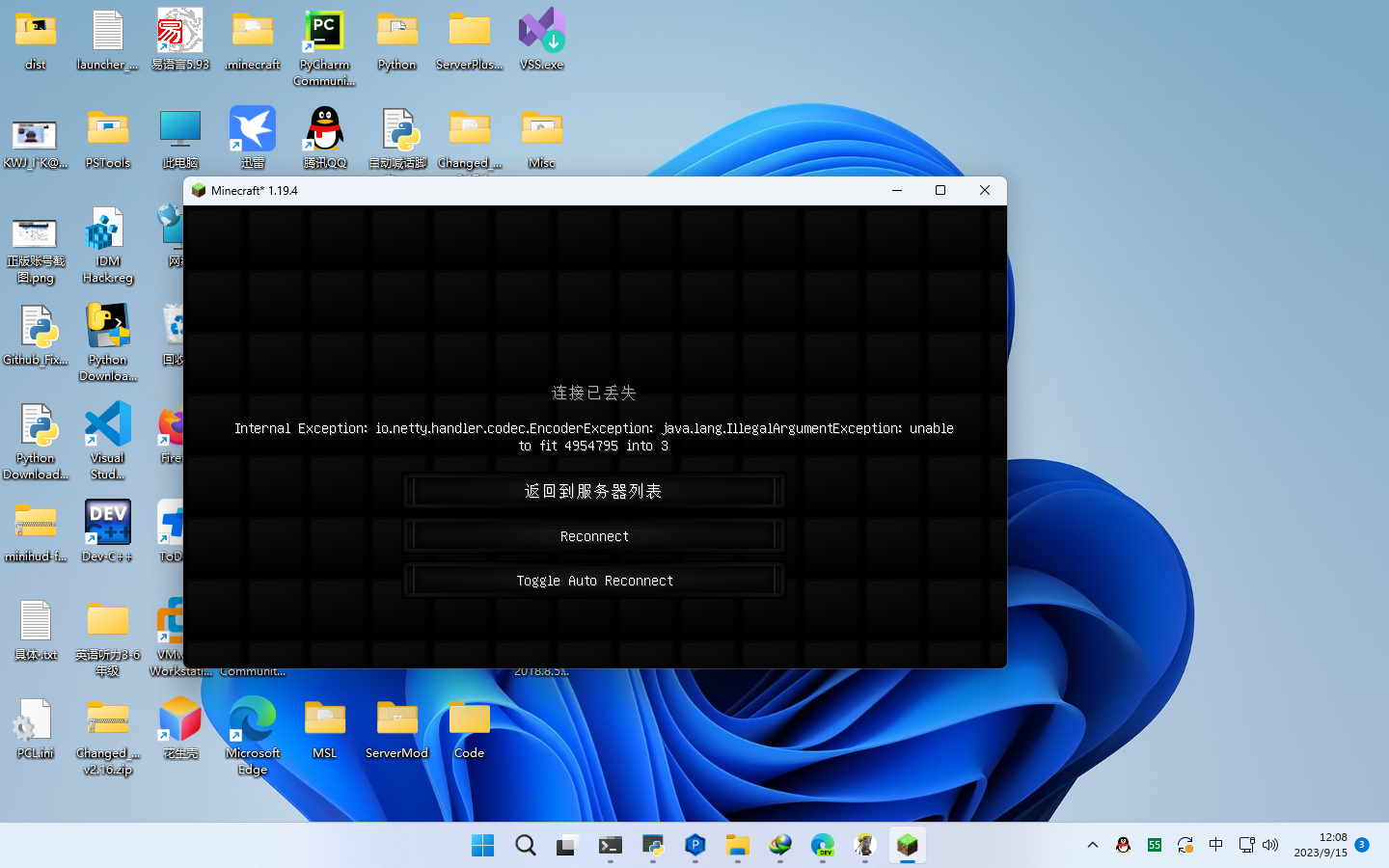1389x868 pixels.
Task: Launch PyCharm Community shortcut
Action: (325, 48)
